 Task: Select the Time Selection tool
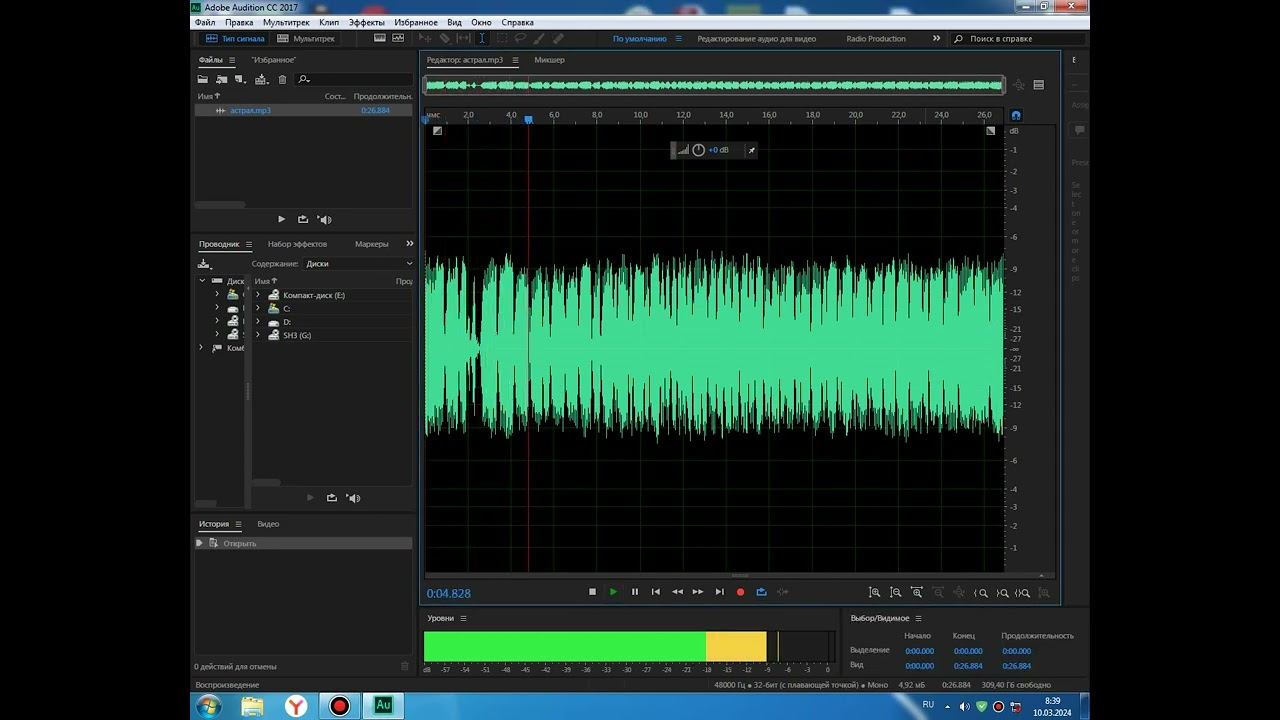pyautogui.click(x=481, y=39)
